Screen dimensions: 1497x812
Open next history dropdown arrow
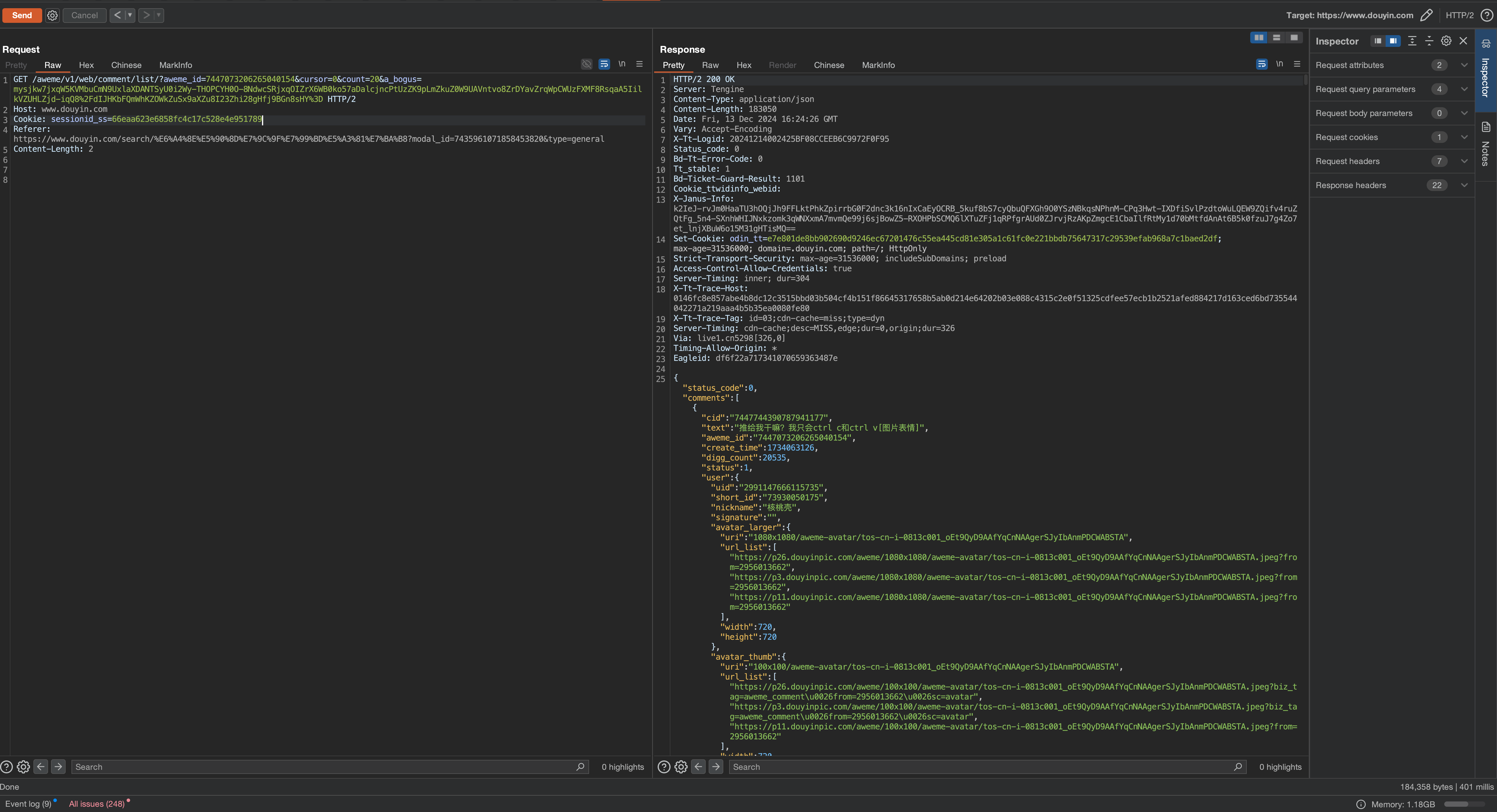159,15
